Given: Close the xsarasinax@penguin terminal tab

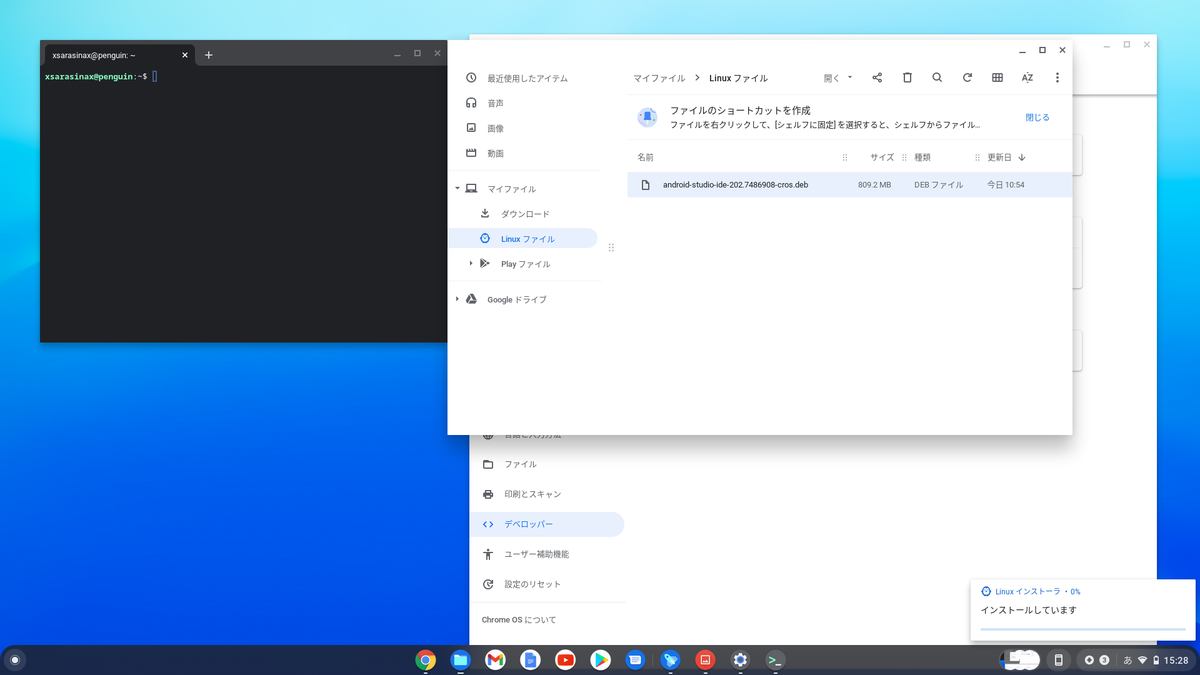Looking at the screenshot, I should click(x=184, y=55).
